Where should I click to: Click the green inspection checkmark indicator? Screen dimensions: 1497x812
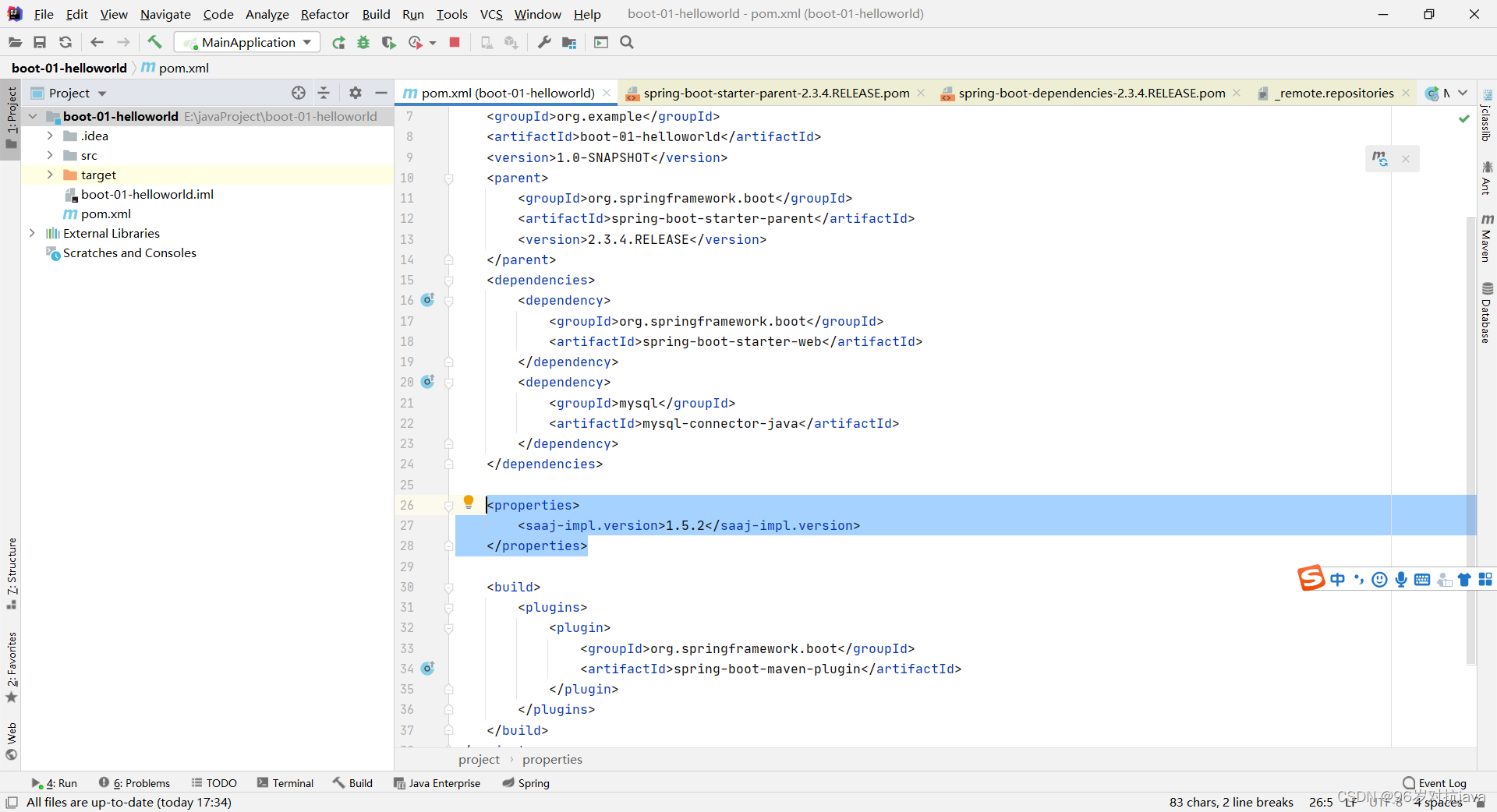click(1464, 118)
